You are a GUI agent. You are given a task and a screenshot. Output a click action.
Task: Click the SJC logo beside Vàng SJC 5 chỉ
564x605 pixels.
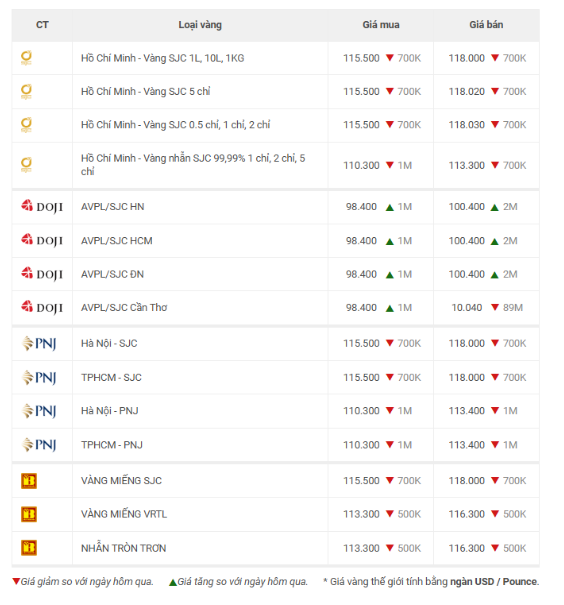pyautogui.click(x=26, y=91)
